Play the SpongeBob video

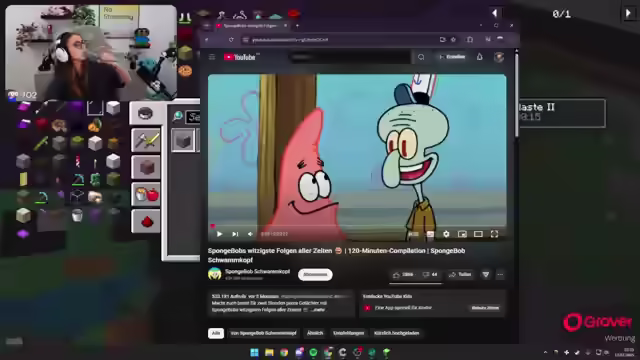[219, 234]
